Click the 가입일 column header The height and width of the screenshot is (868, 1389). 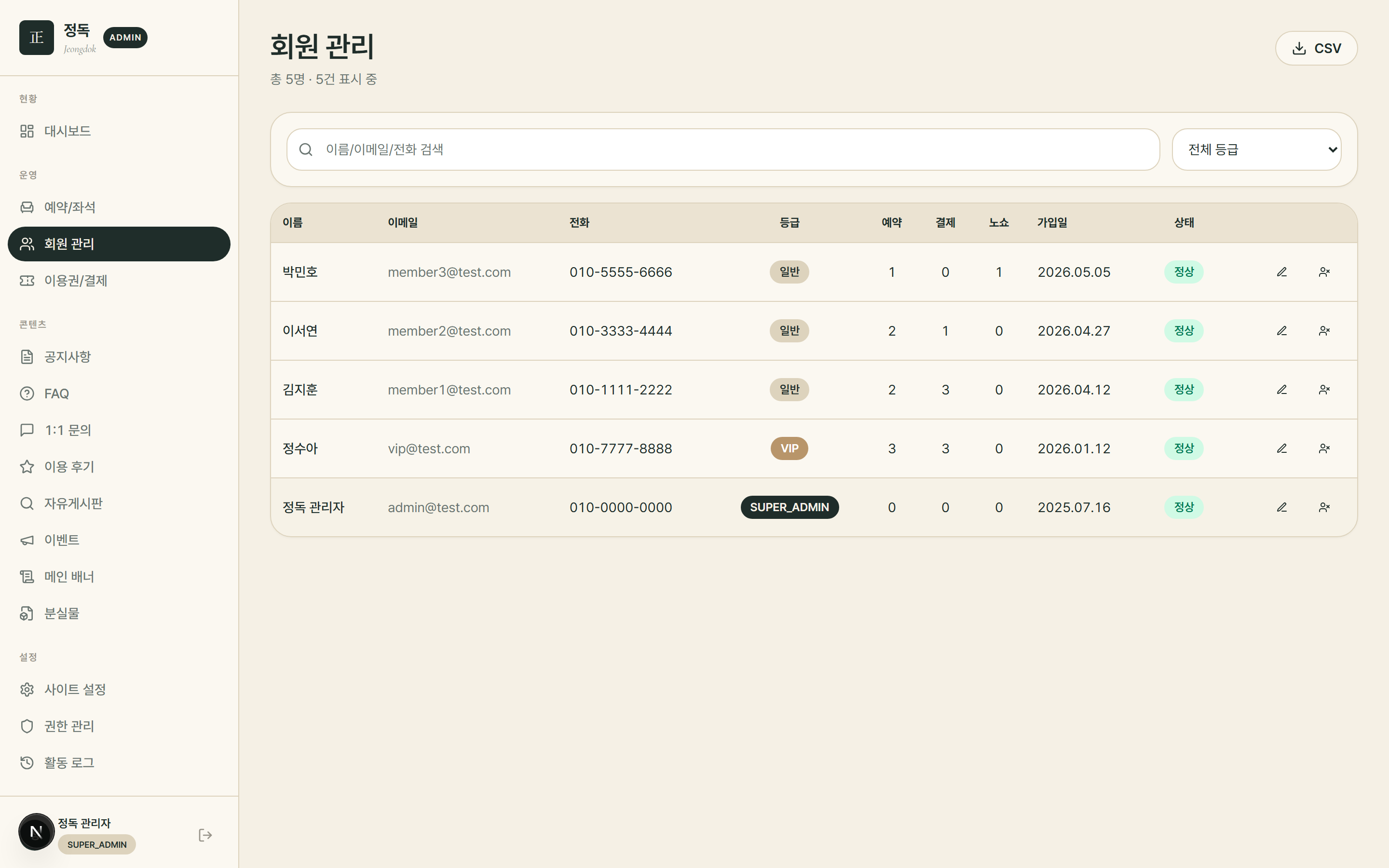[1052, 223]
